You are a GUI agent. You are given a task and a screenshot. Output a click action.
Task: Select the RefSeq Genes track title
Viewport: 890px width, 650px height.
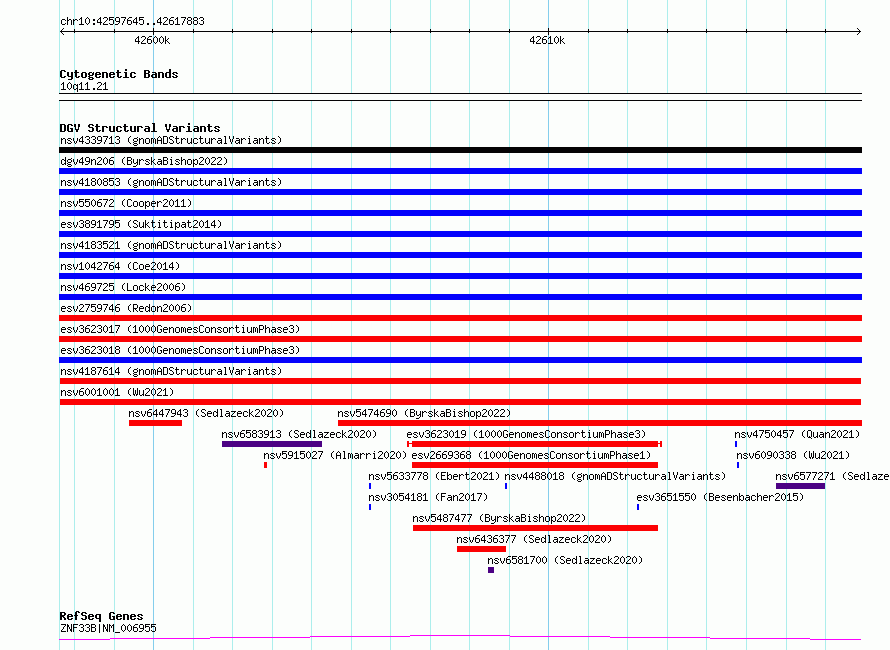click(101, 616)
